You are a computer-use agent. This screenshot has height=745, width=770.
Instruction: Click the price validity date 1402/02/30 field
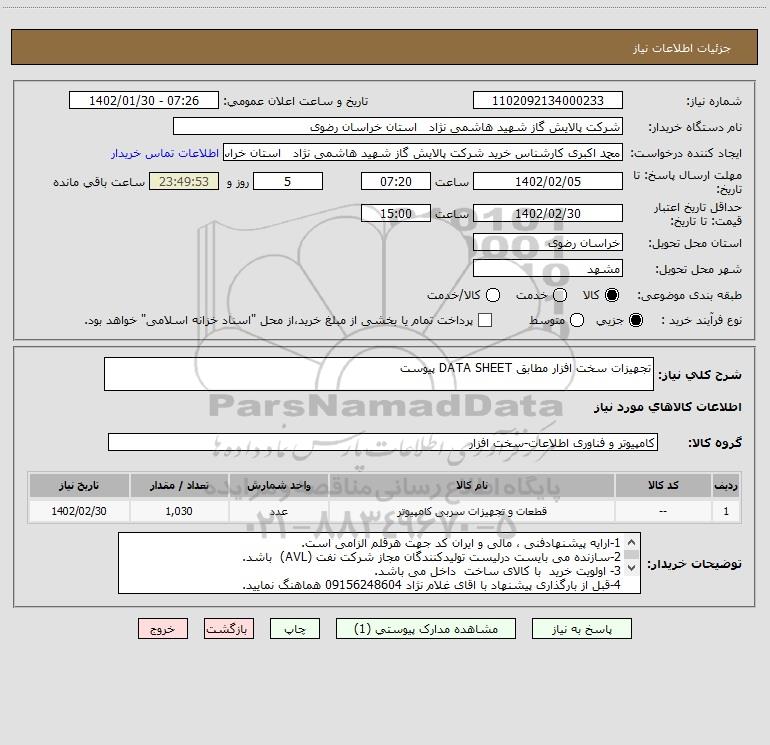pyautogui.click(x=548, y=213)
